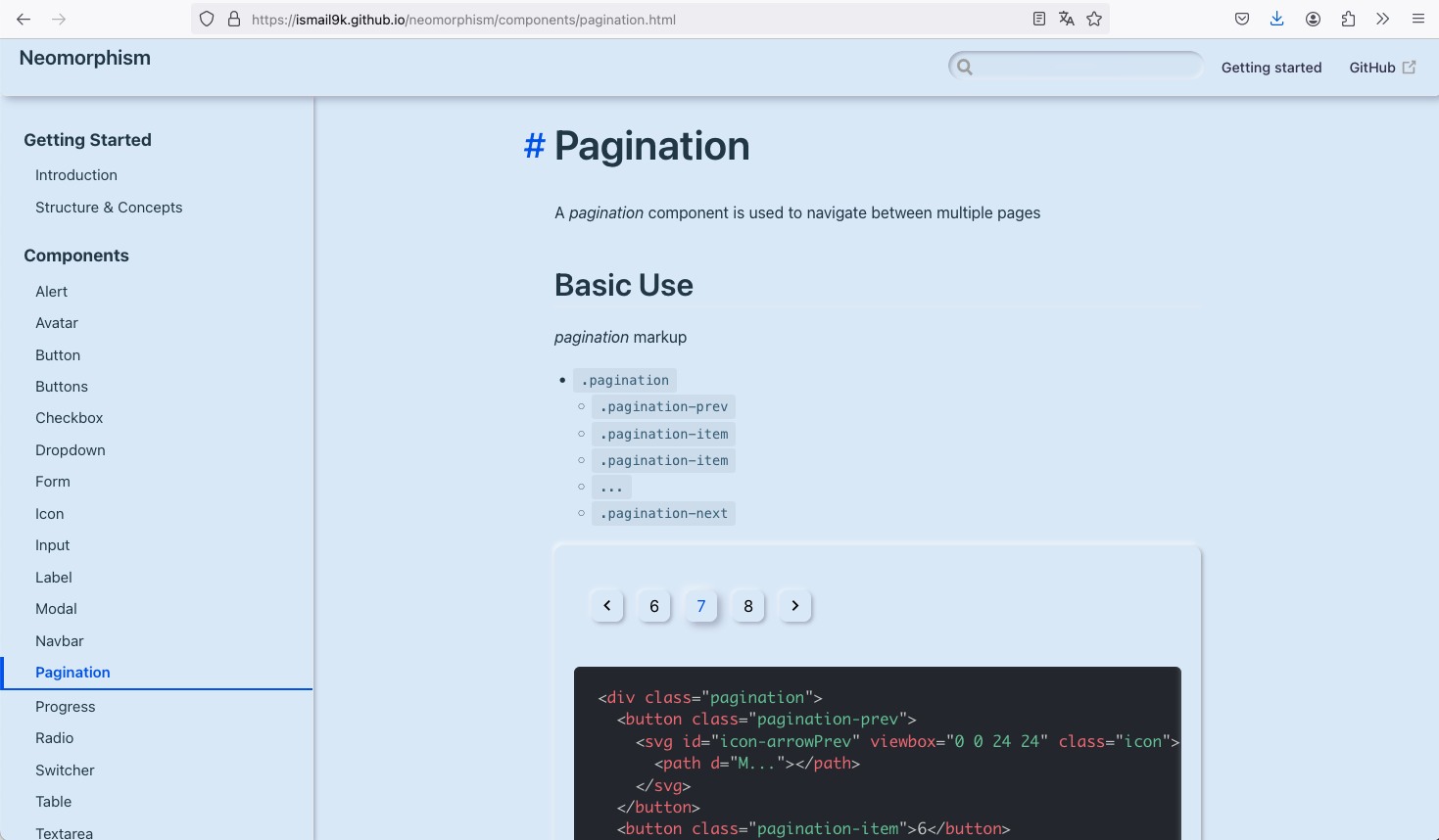Click the Getting Started sidebar heading

click(87, 140)
